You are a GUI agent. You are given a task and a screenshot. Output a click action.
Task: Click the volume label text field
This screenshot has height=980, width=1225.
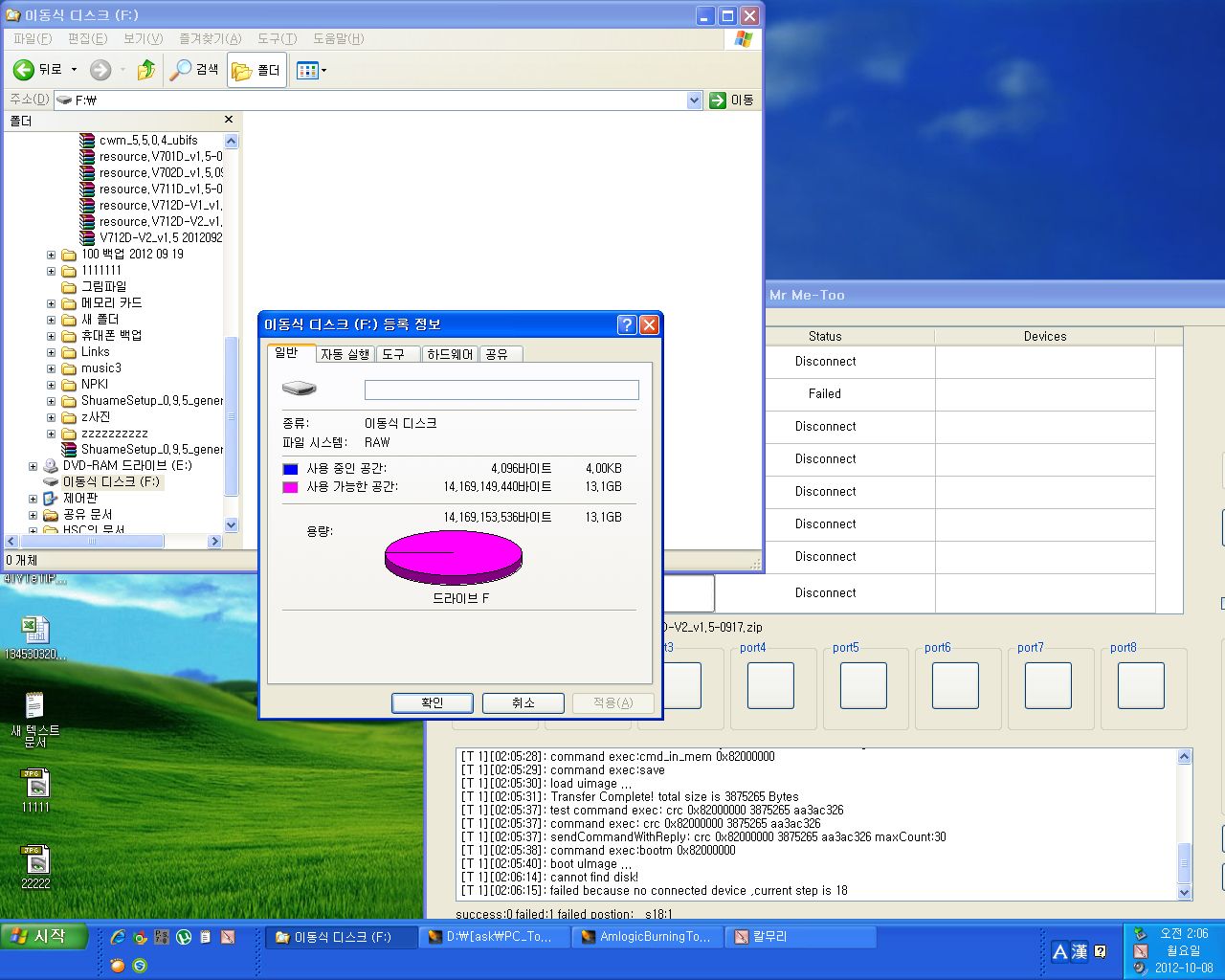coord(501,390)
